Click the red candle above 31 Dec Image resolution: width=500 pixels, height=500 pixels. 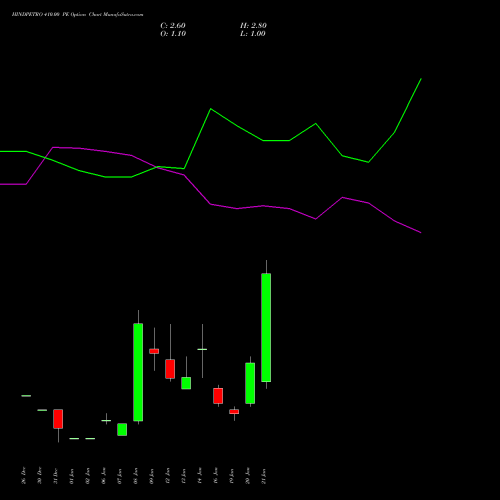58,419
